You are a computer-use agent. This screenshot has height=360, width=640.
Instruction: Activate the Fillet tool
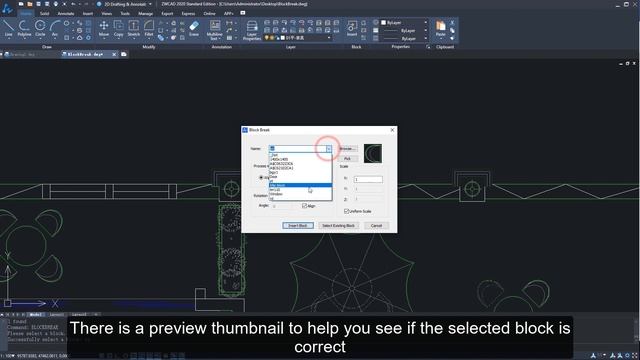click(149, 29)
